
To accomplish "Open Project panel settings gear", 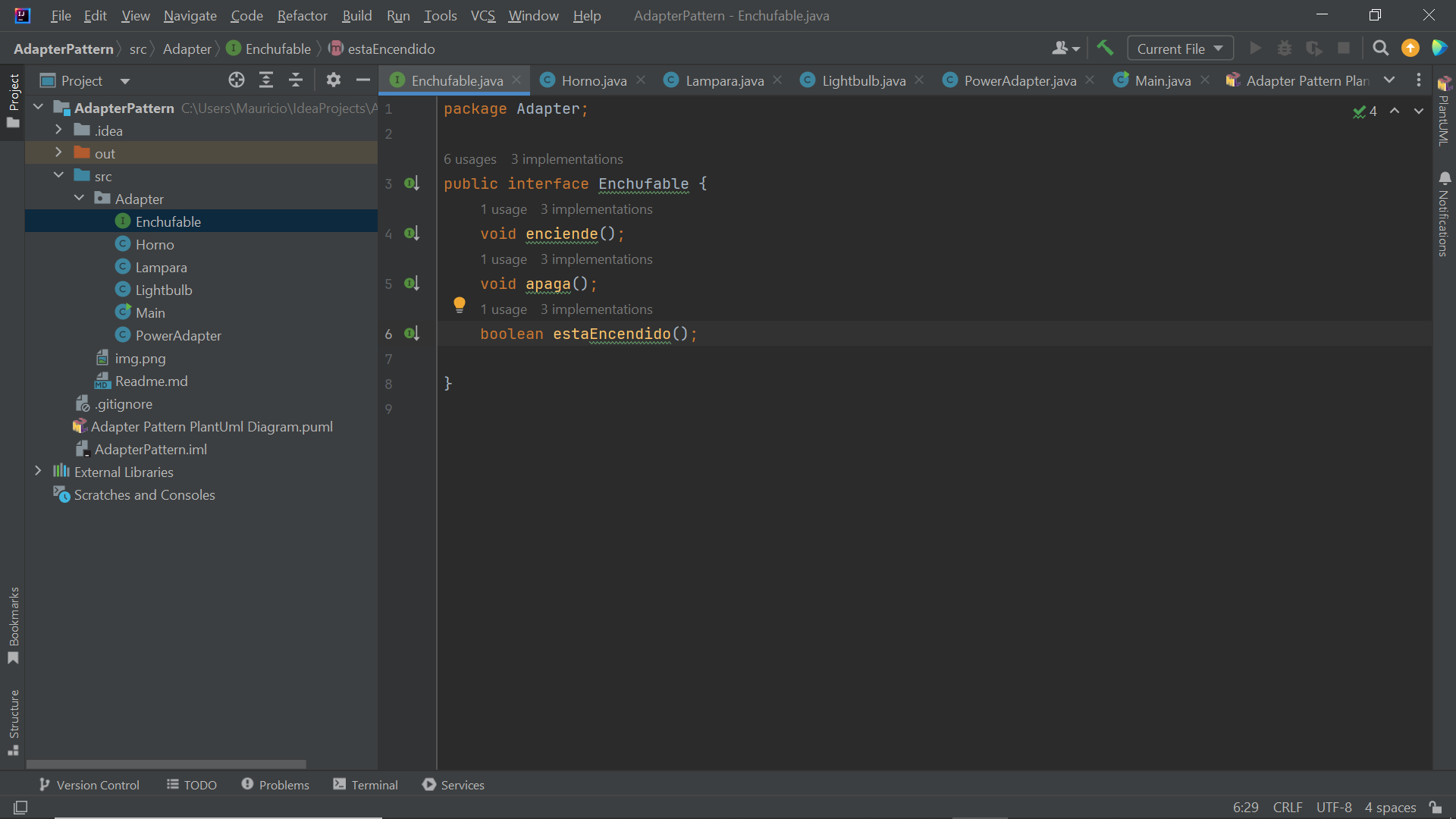I will (x=334, y=80).
